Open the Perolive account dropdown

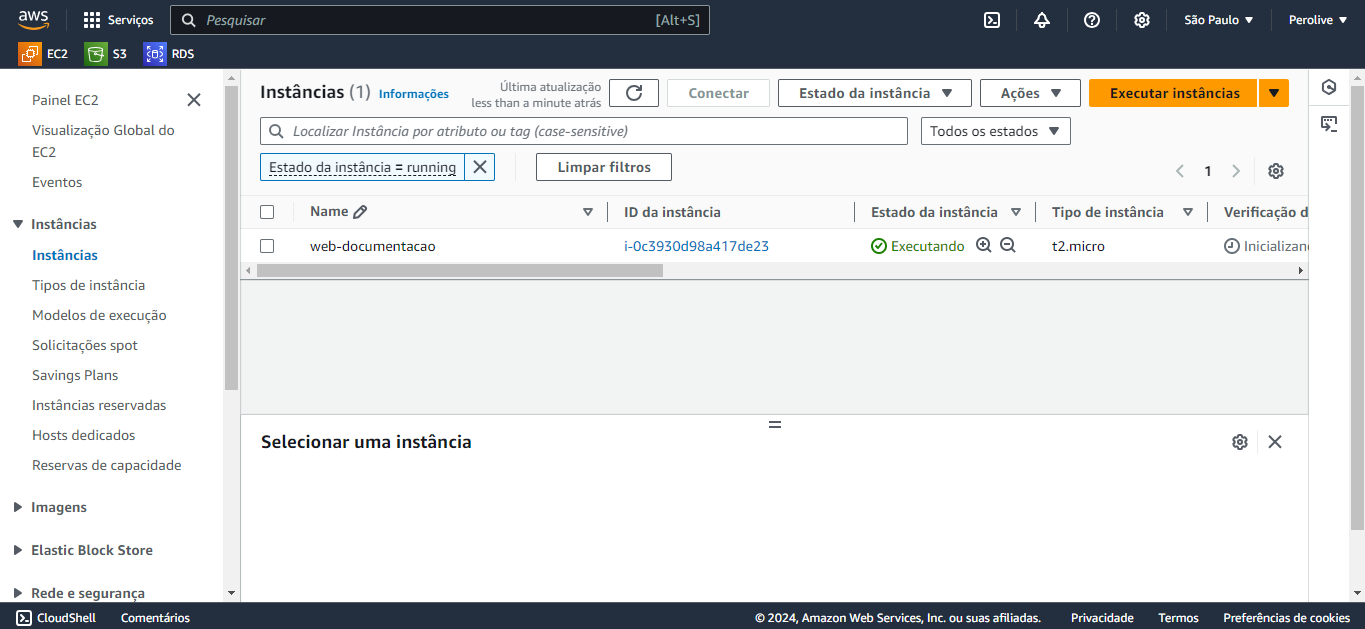1318,20
